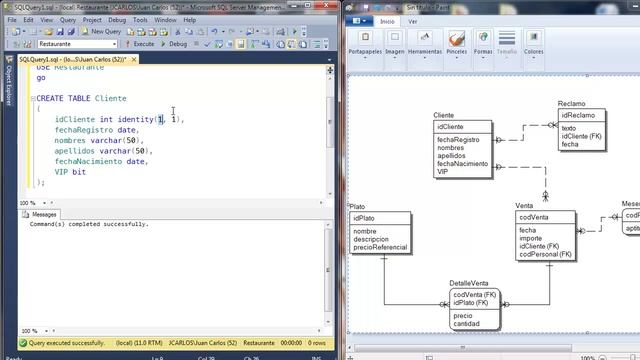
Task: Open the File menu in SSMS
Action: pyautogui.click(x=12, y=20)
